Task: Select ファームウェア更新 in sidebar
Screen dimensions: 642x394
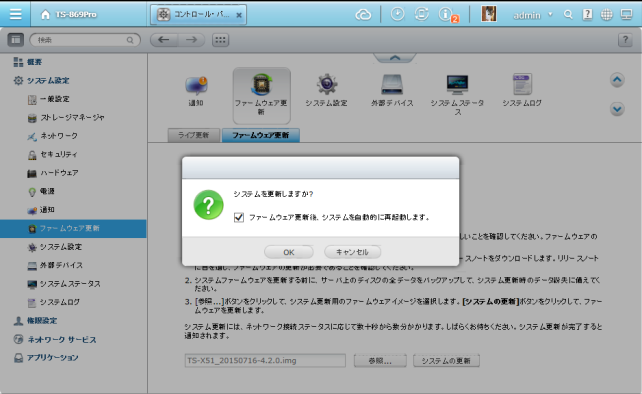Action: 73,229
